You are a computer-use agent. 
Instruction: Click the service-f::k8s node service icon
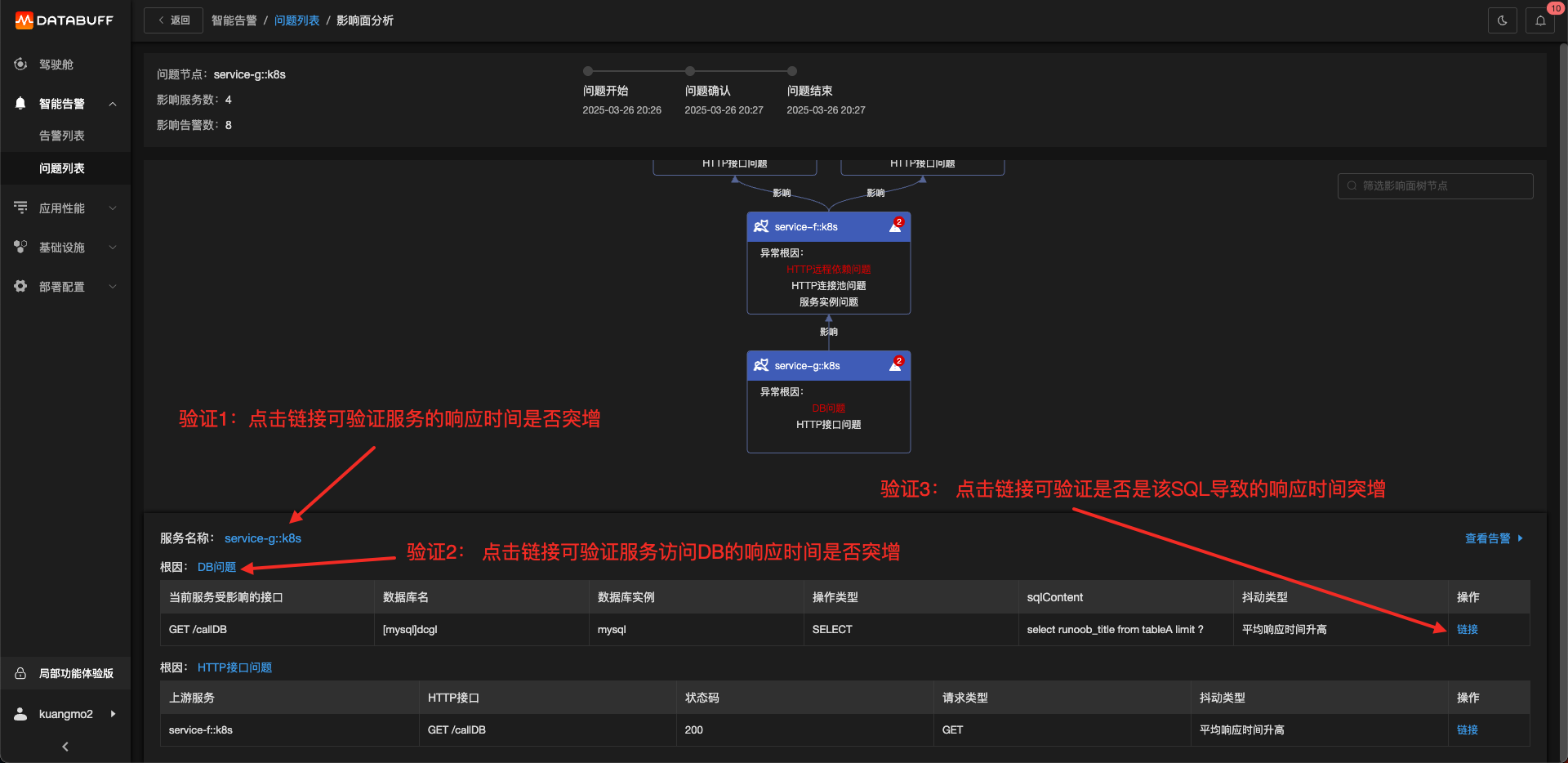point(761,226)
